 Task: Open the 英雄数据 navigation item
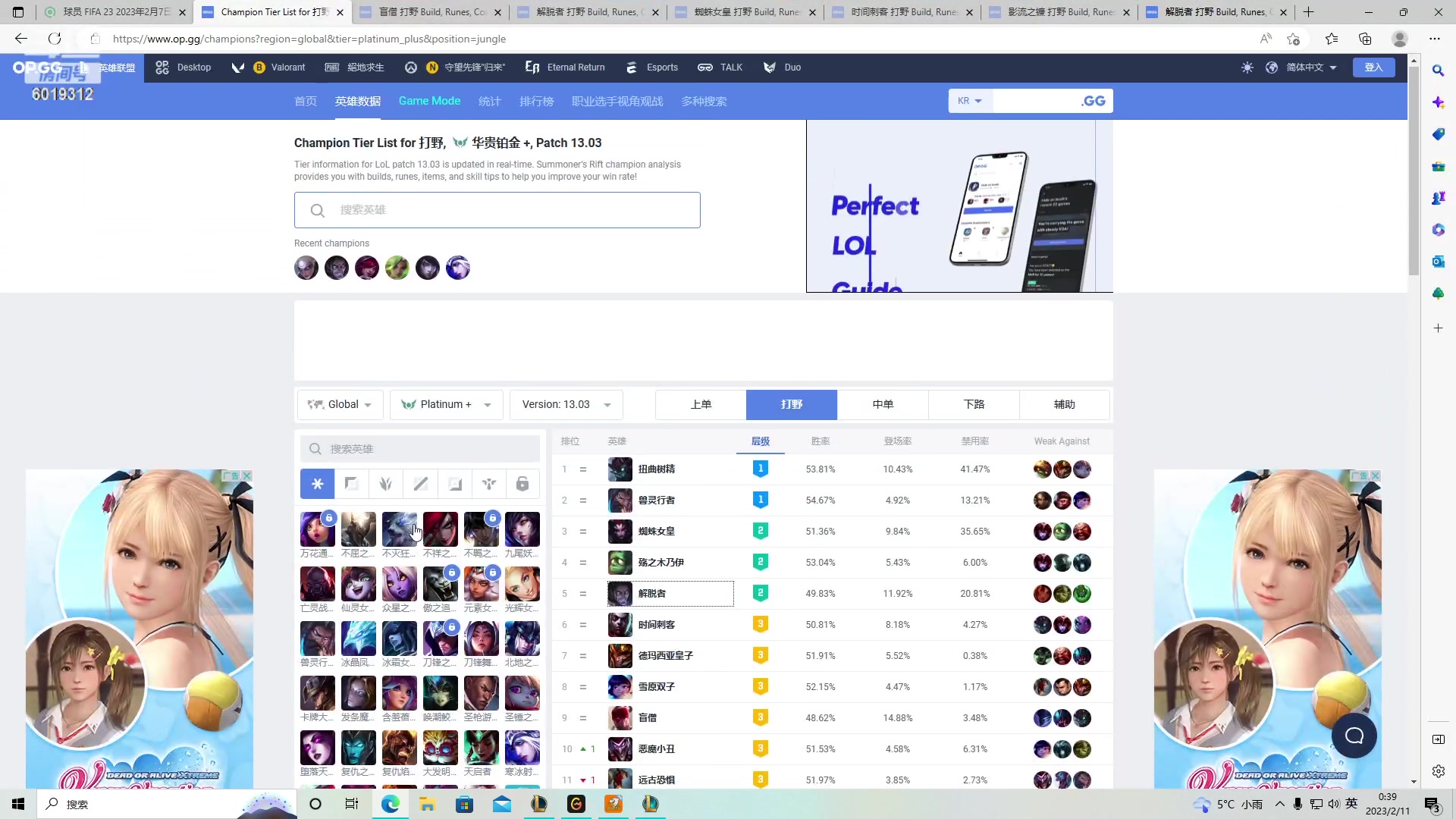[358, 102]
